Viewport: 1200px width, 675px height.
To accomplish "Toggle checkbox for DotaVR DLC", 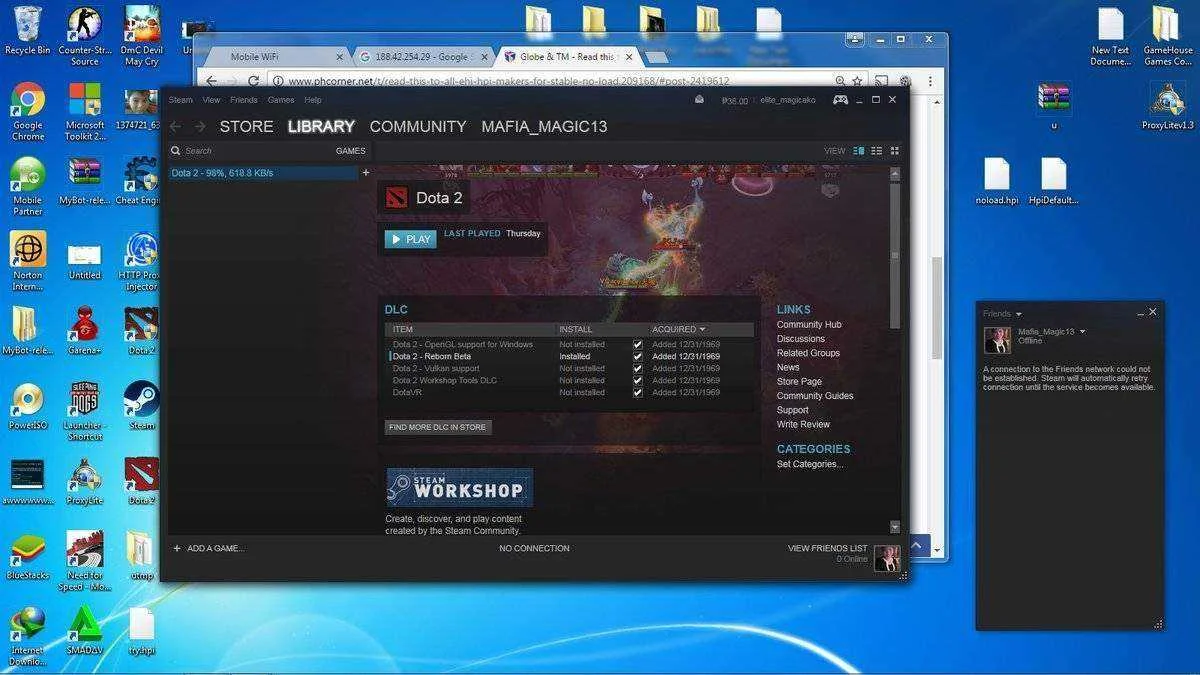I will [x=638, y=392].
